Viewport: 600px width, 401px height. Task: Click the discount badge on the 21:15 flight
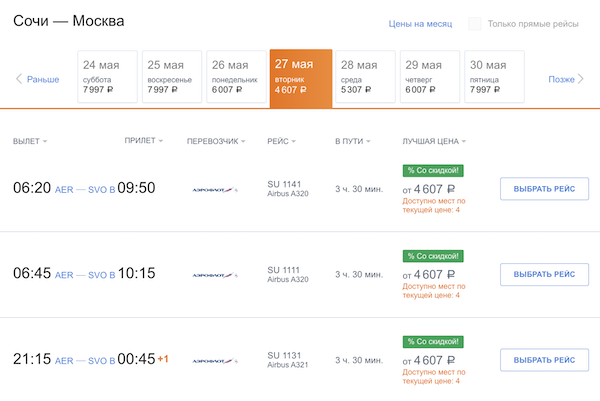(433, 342)
